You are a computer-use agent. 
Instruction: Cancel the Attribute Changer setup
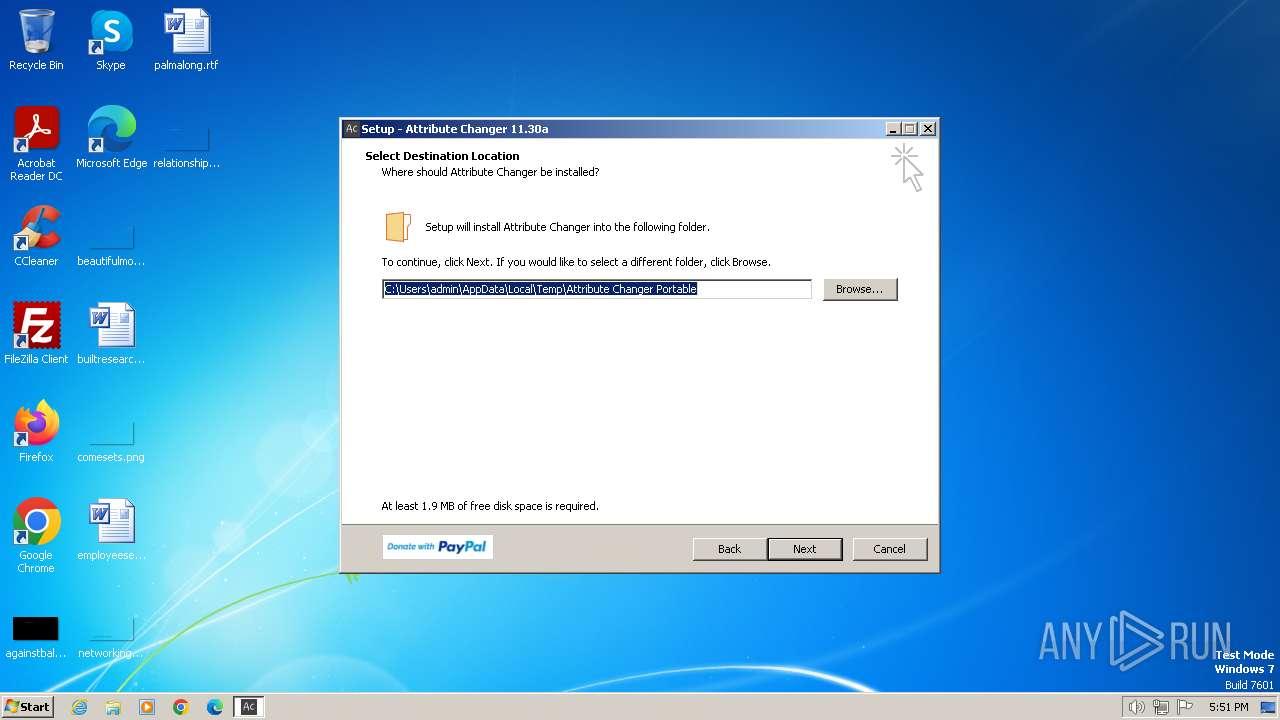pyautogui.click(x=890, y=549)
